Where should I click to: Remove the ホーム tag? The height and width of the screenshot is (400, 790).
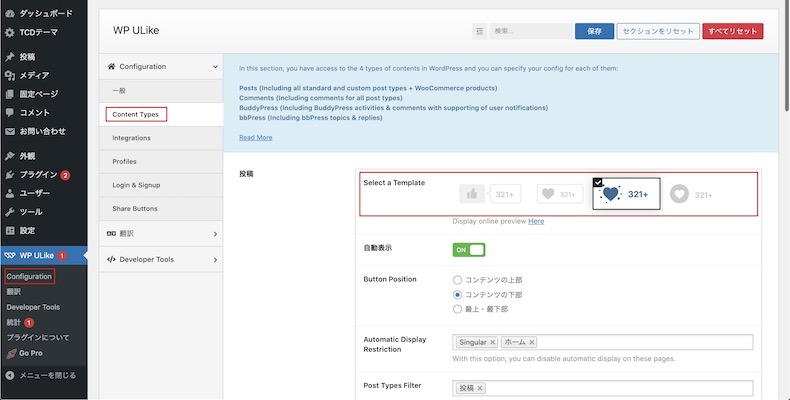[x=532, y=342]
